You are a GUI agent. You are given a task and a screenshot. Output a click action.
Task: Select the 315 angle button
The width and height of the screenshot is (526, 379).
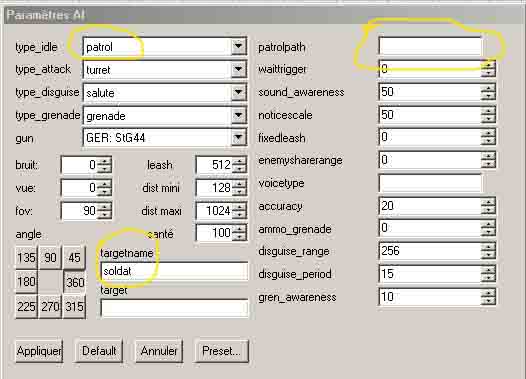tap(74, 306)
